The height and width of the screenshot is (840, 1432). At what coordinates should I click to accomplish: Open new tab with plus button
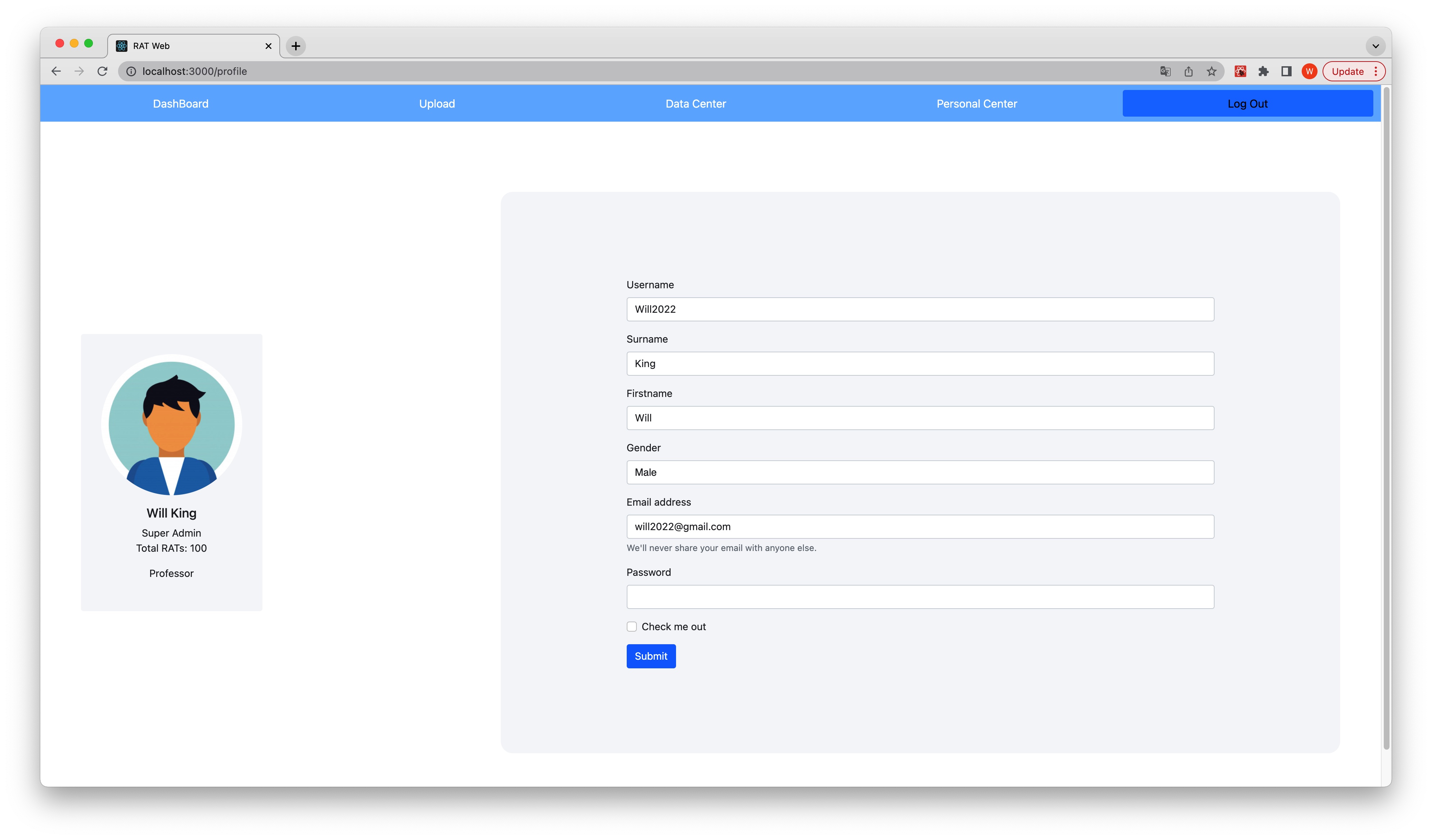[296, 46]
